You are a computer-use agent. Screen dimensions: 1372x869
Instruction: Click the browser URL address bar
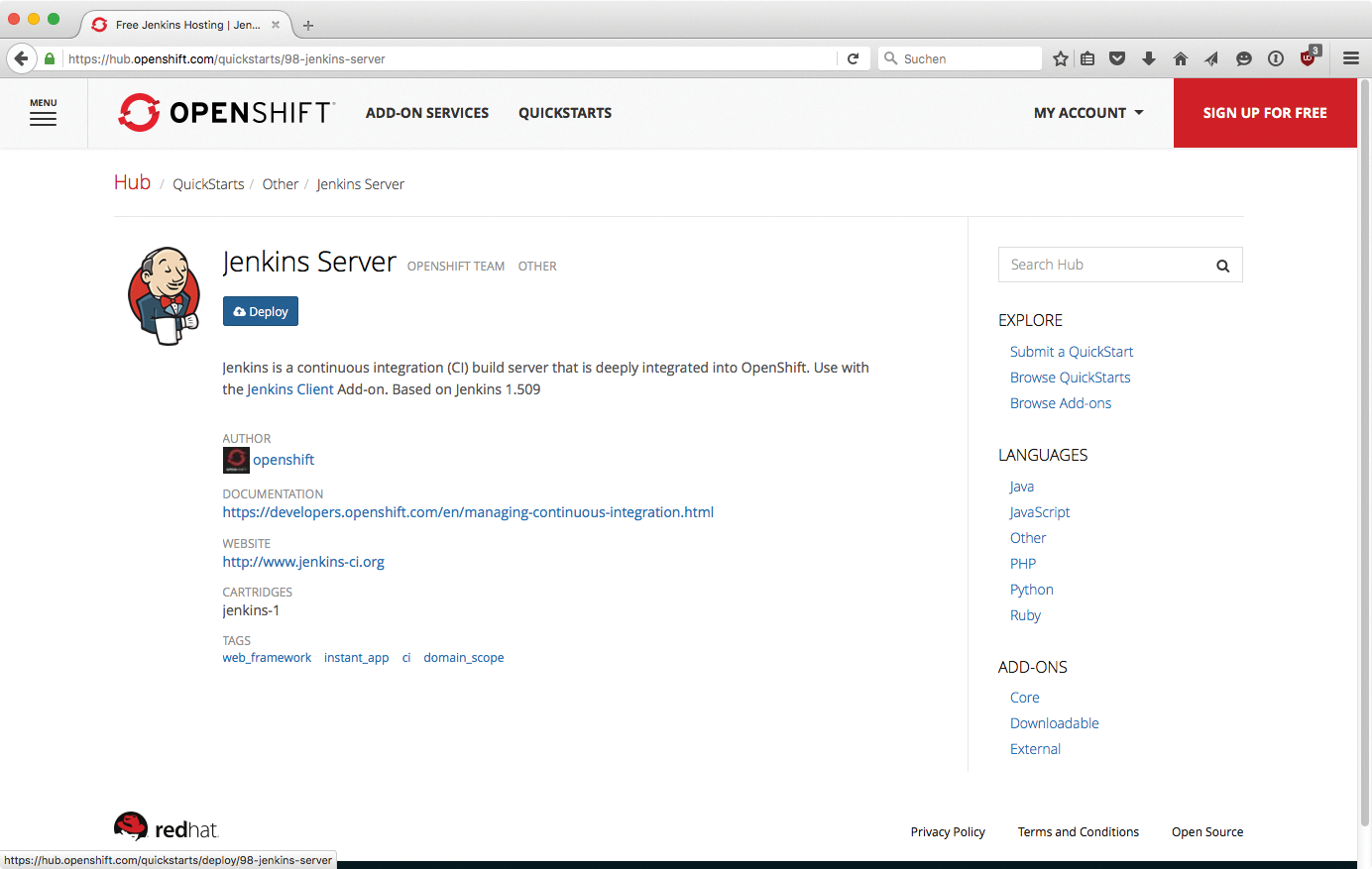pos(451,58)
